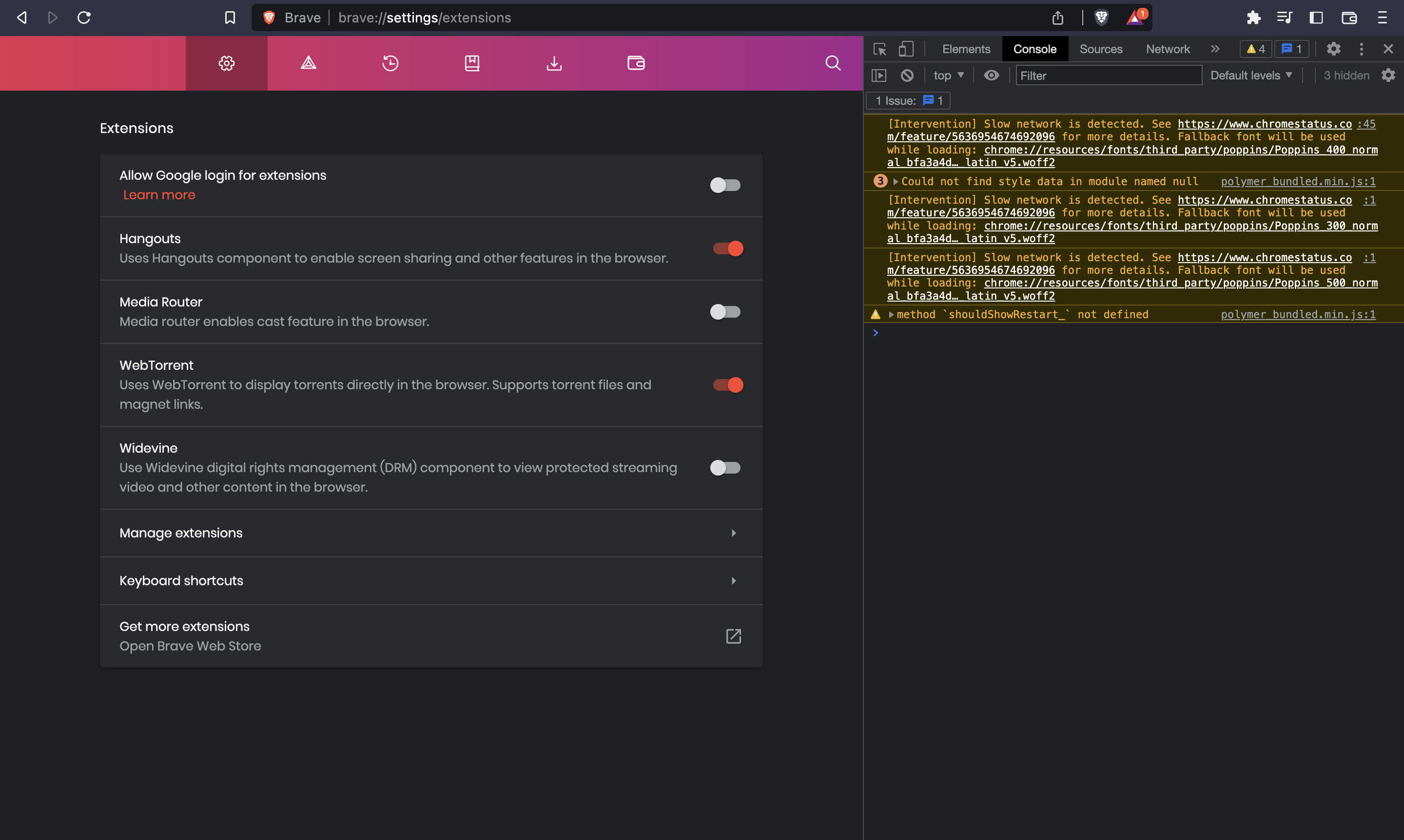The height and width of the screenshot is (840, 1404).
Task: Click inside the console Filter field
Action: pyautogui.click(x=1109, y=76)
